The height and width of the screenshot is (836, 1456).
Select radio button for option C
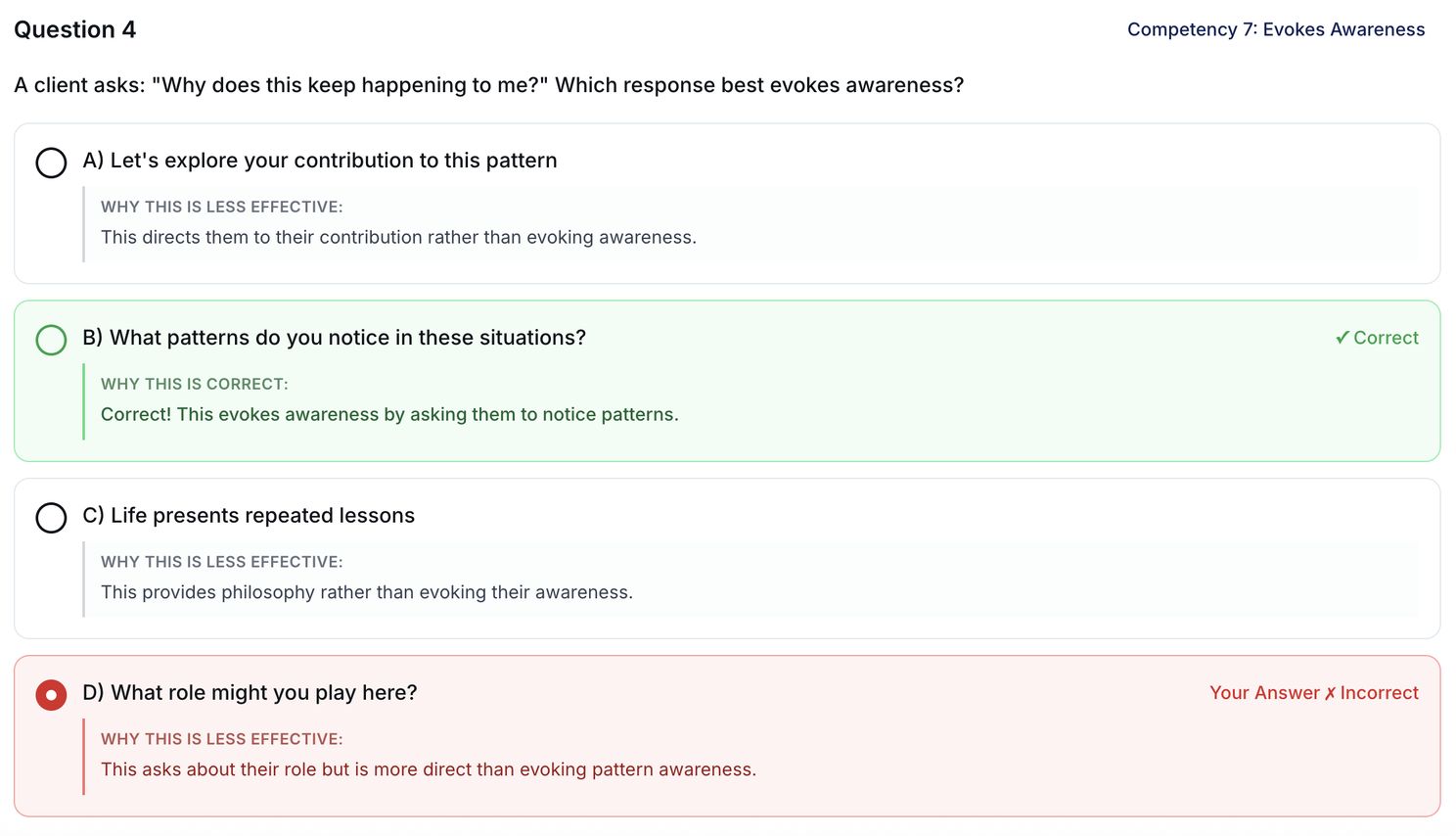pos(51,517)
